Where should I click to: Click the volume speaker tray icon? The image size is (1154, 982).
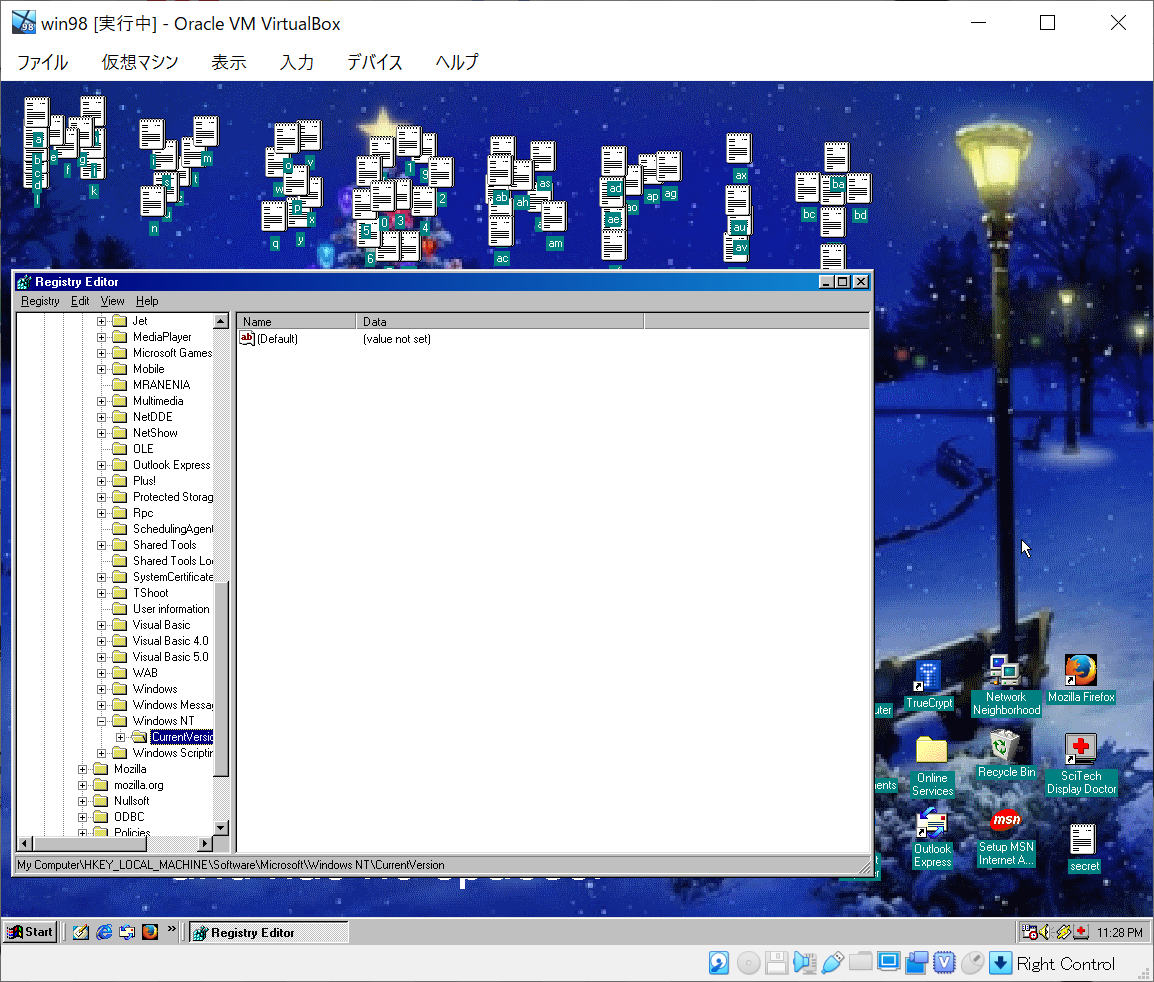pos(1046,932)
